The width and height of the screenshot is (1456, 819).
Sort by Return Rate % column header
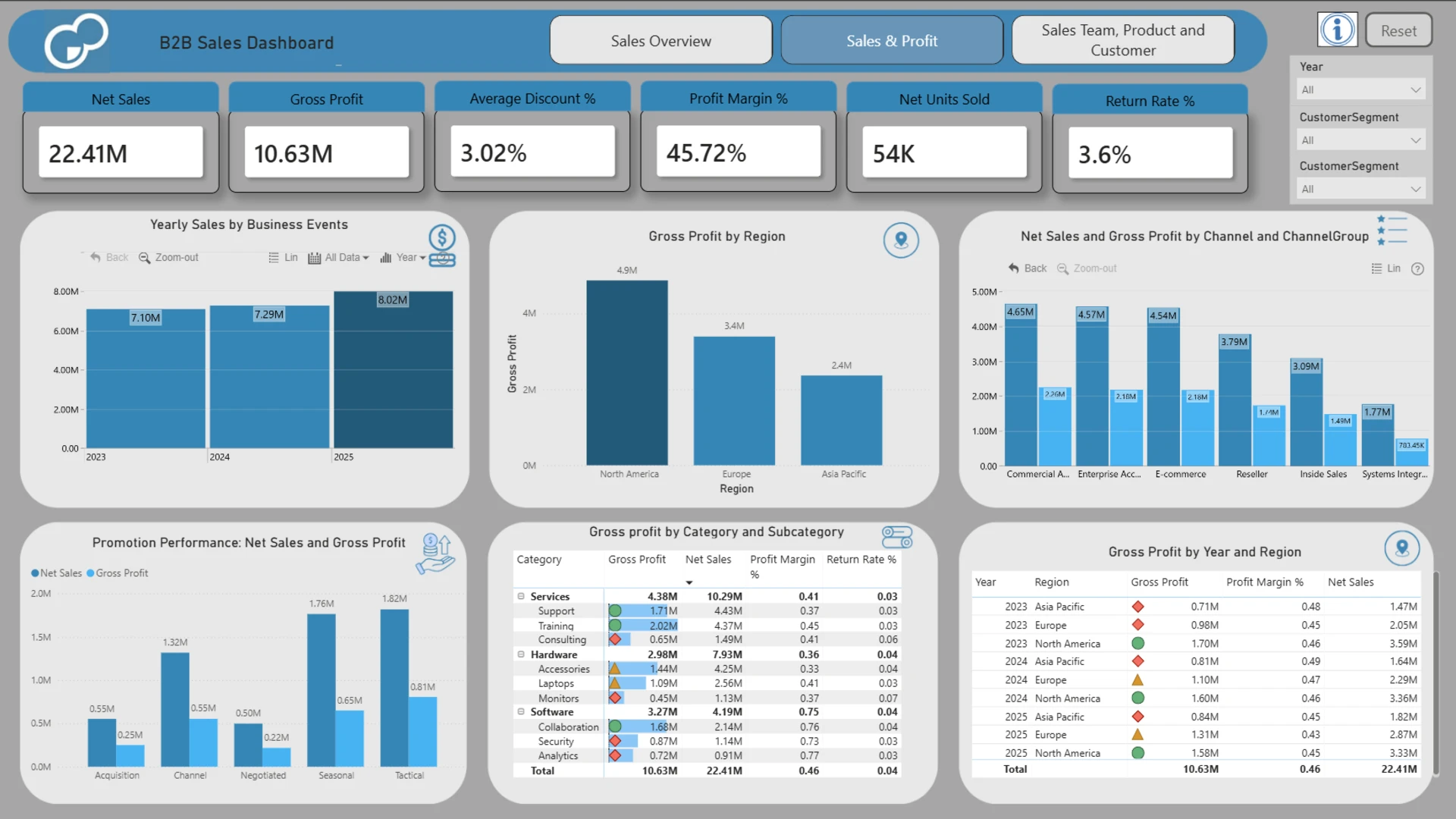point(861,560)
